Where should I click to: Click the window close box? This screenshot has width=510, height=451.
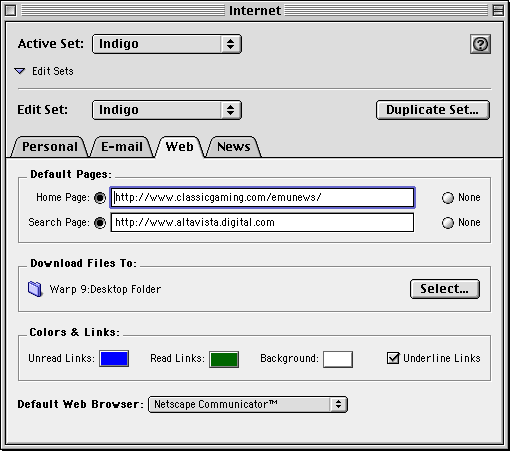(11, 10)
